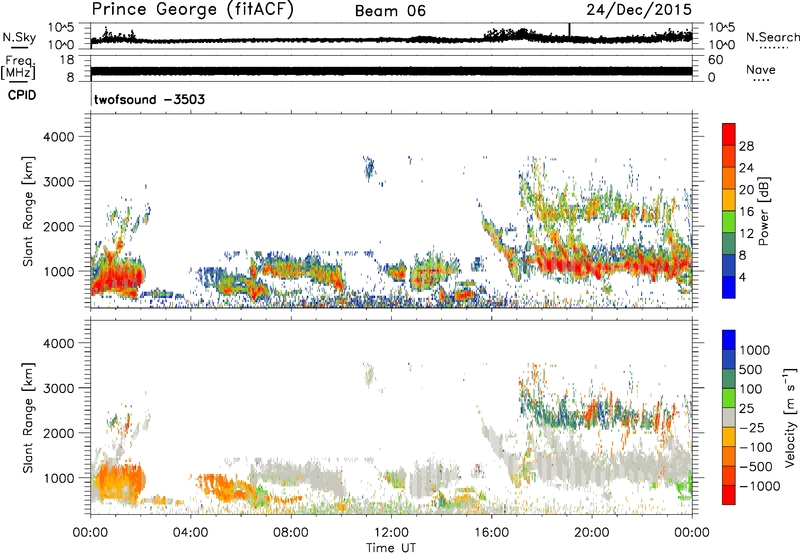Click the '16:00' time axis tick label
The width and height of the screenshot is (800, 554).
pyautogui.click(x=491, y=533)
